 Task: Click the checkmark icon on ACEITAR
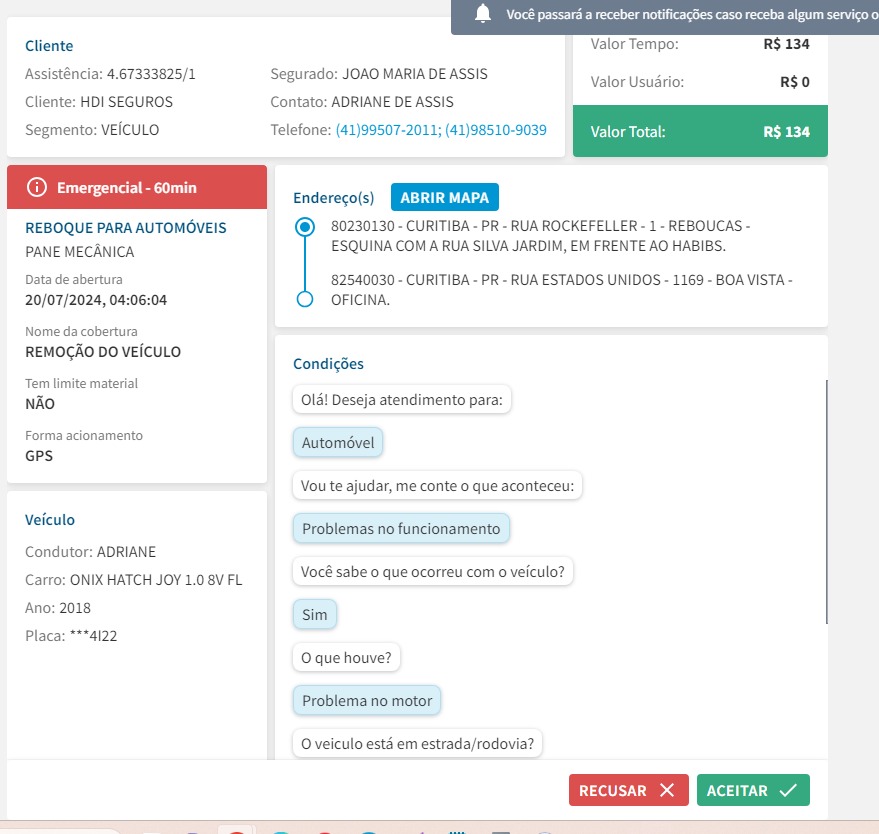pyautogui.click(x=788, y=790)
